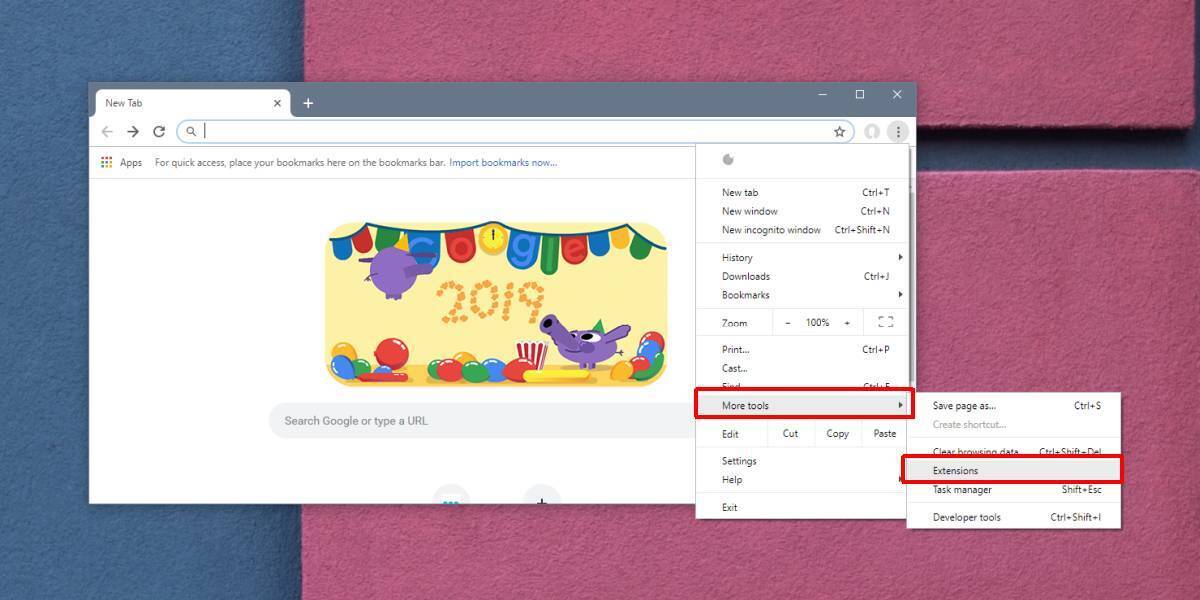Viewport: 1200px width, 600px height.
Task: Minimize the Chrome window
Action: (x=823, y=94)
